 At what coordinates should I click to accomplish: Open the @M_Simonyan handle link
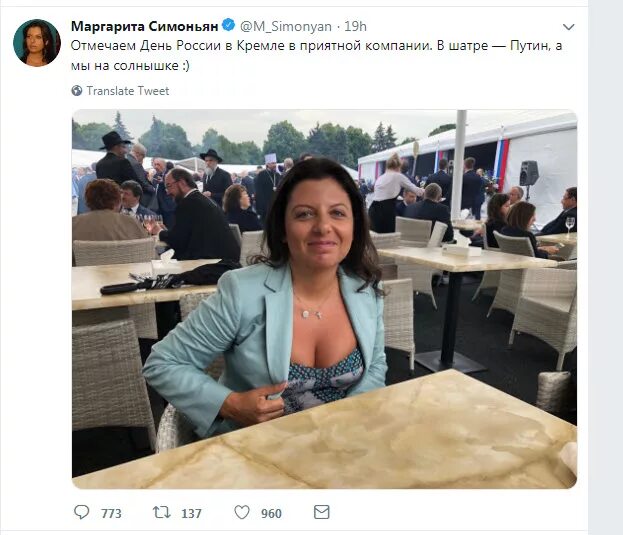point(286,27)
